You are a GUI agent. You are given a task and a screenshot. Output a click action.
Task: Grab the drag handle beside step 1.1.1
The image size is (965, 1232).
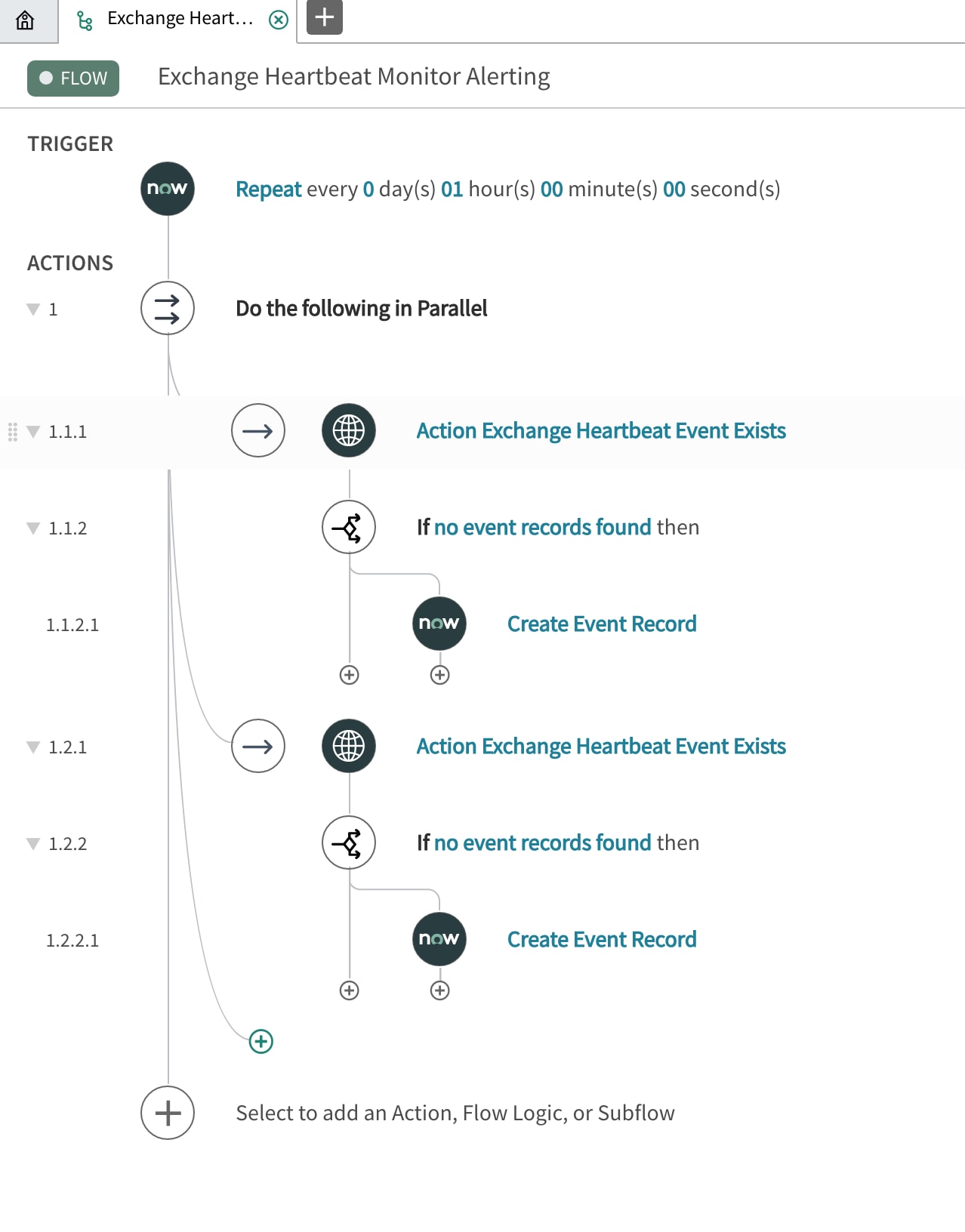pos(13,432)
